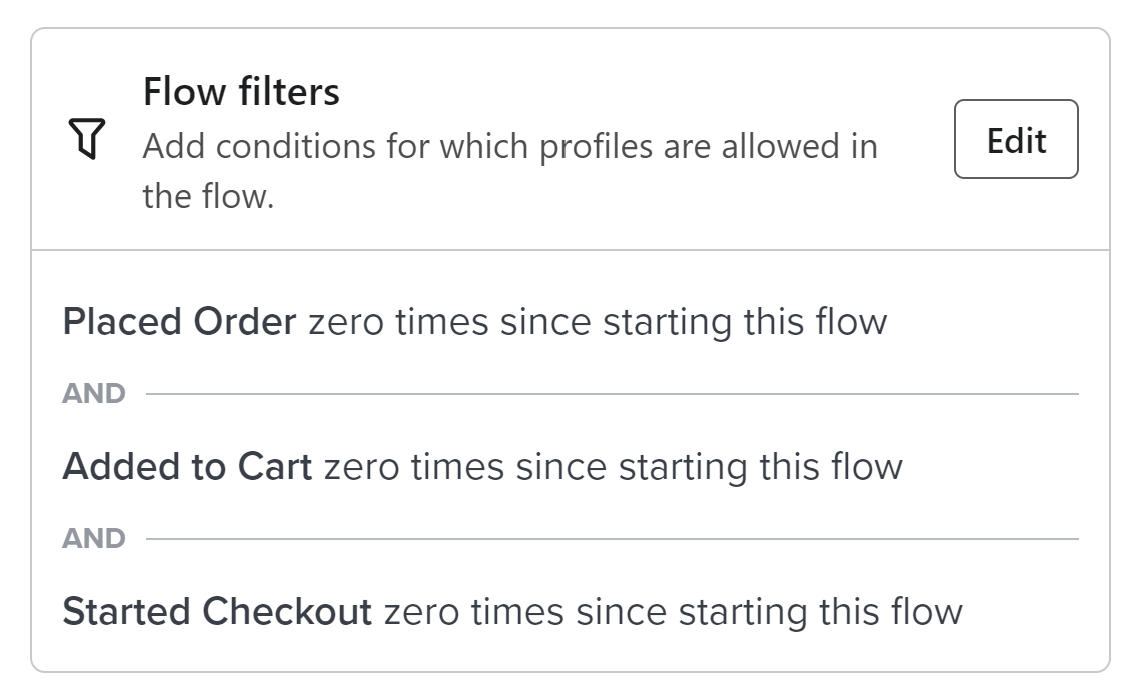This screenshot has width=1125, height=695.
Task: Click the funnel filter icon
Action: pyautogui.click(x=87, y=138)
